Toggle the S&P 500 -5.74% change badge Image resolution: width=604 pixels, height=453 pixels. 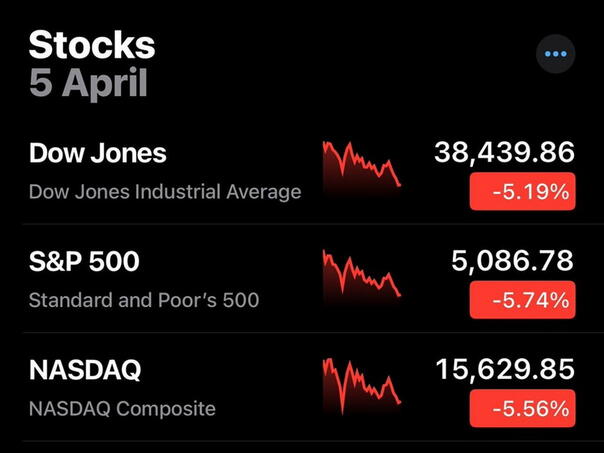[x=522, y=299]
